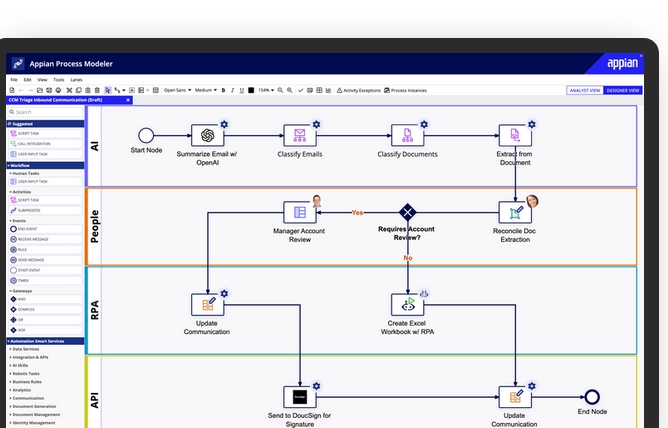This screenshot has height=428, width=668.
Task: Expand the Data Services category
Action: 25,349
